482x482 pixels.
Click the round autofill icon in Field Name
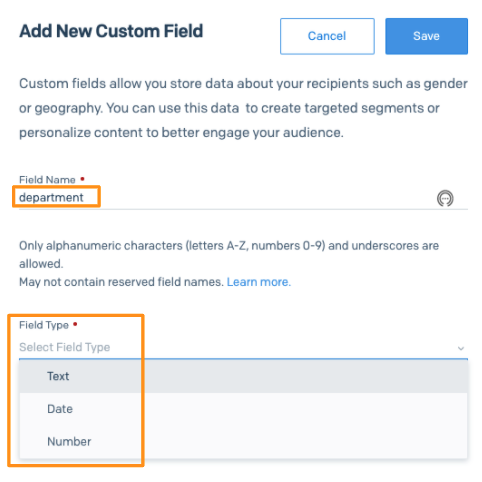click(445, 199)
